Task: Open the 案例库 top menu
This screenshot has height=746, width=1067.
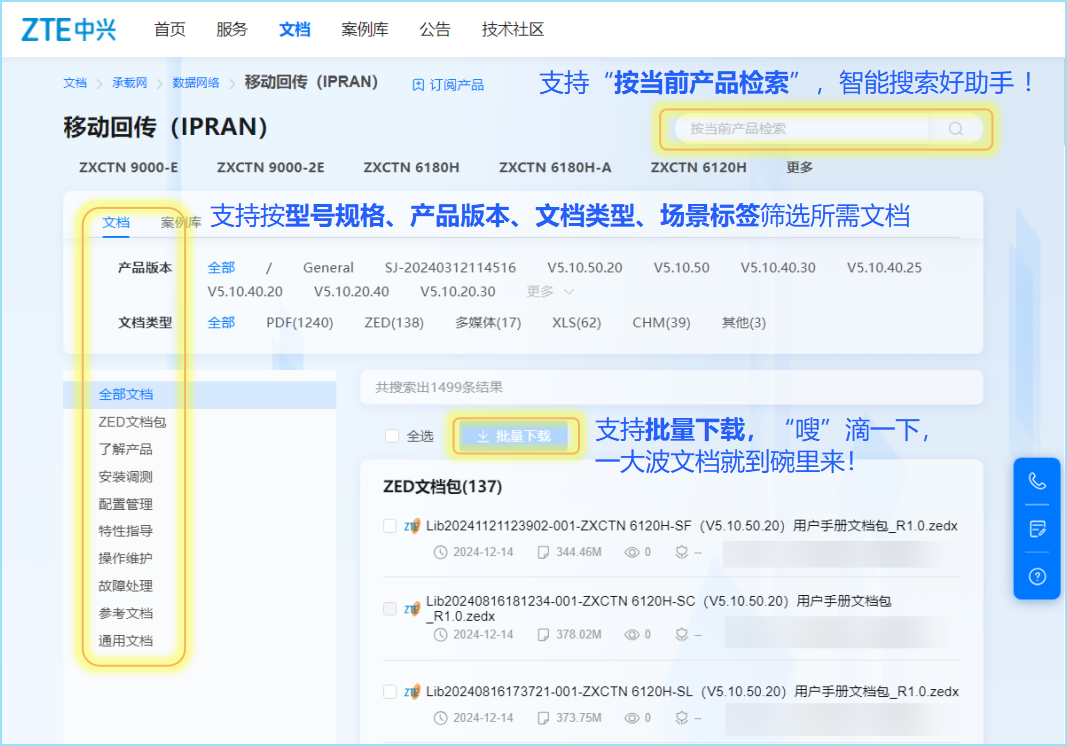Action: tap(365, 29)
